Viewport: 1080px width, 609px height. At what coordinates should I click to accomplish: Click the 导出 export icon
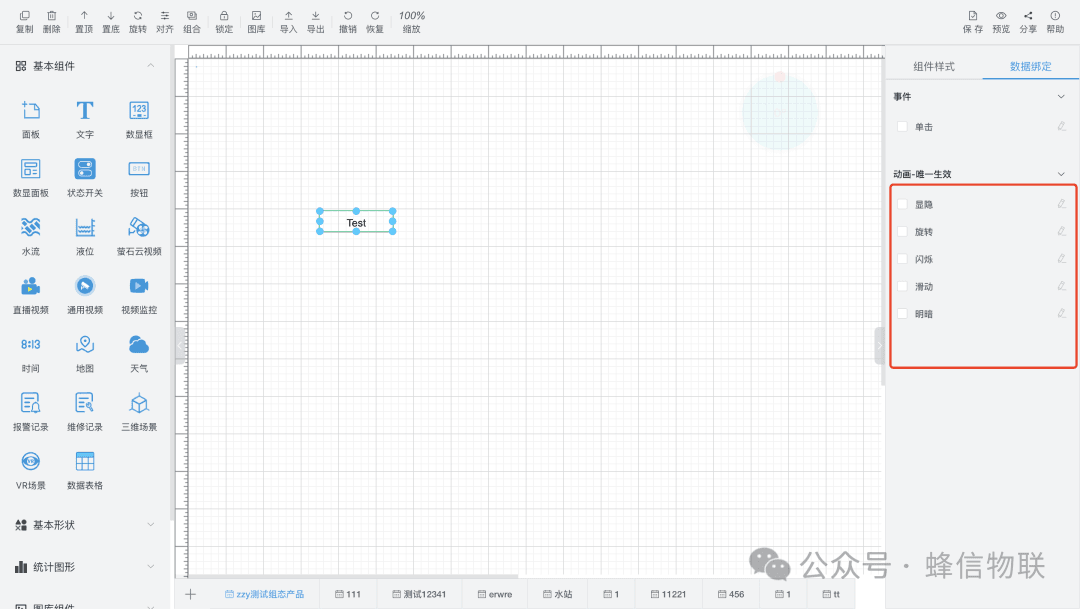click(315, 21)
